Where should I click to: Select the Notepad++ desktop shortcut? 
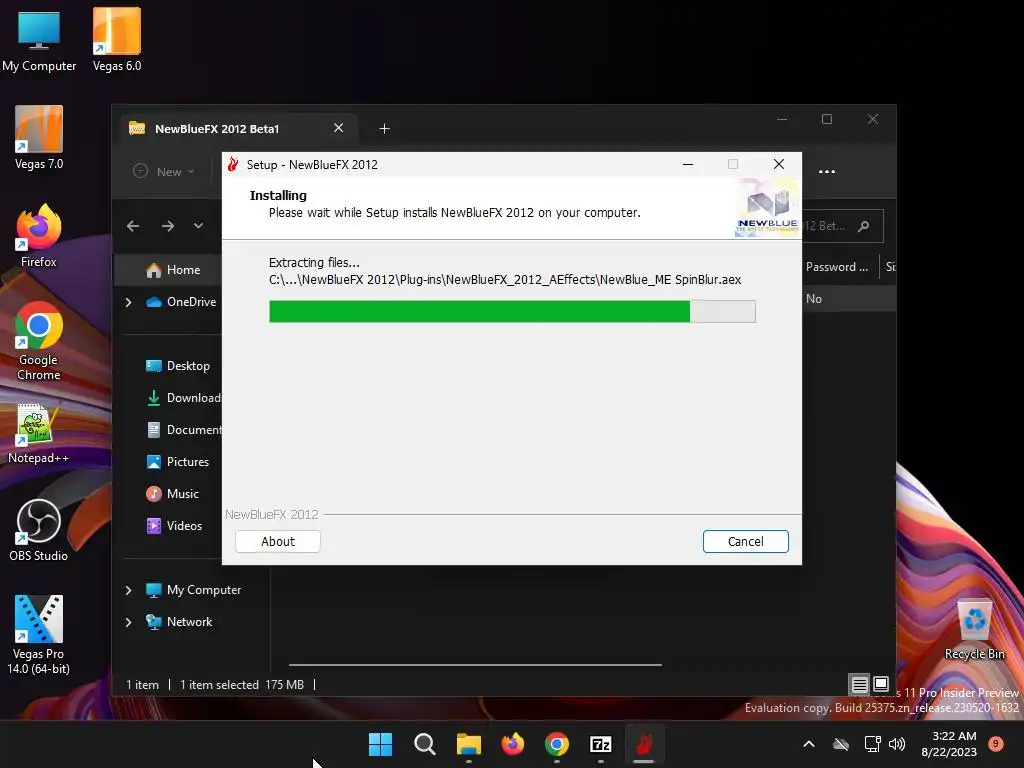click(39, 434)
